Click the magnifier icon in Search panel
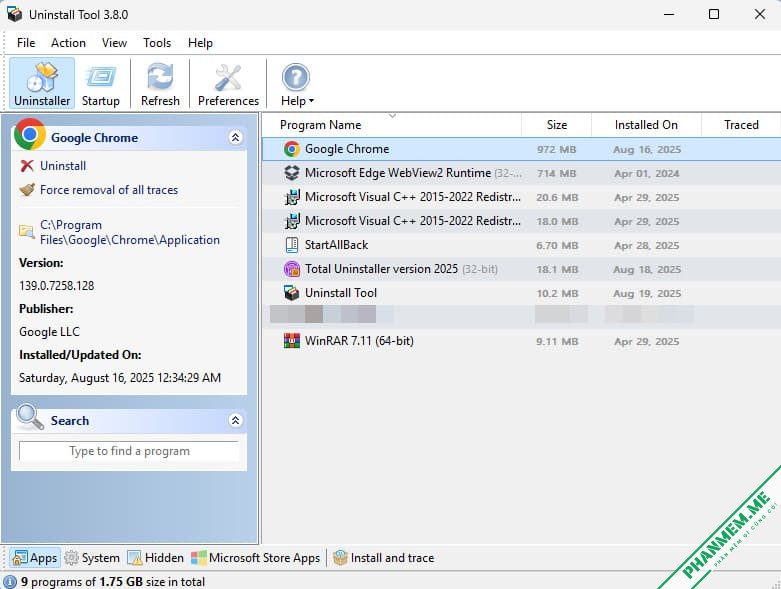 (x=30, y=417)
